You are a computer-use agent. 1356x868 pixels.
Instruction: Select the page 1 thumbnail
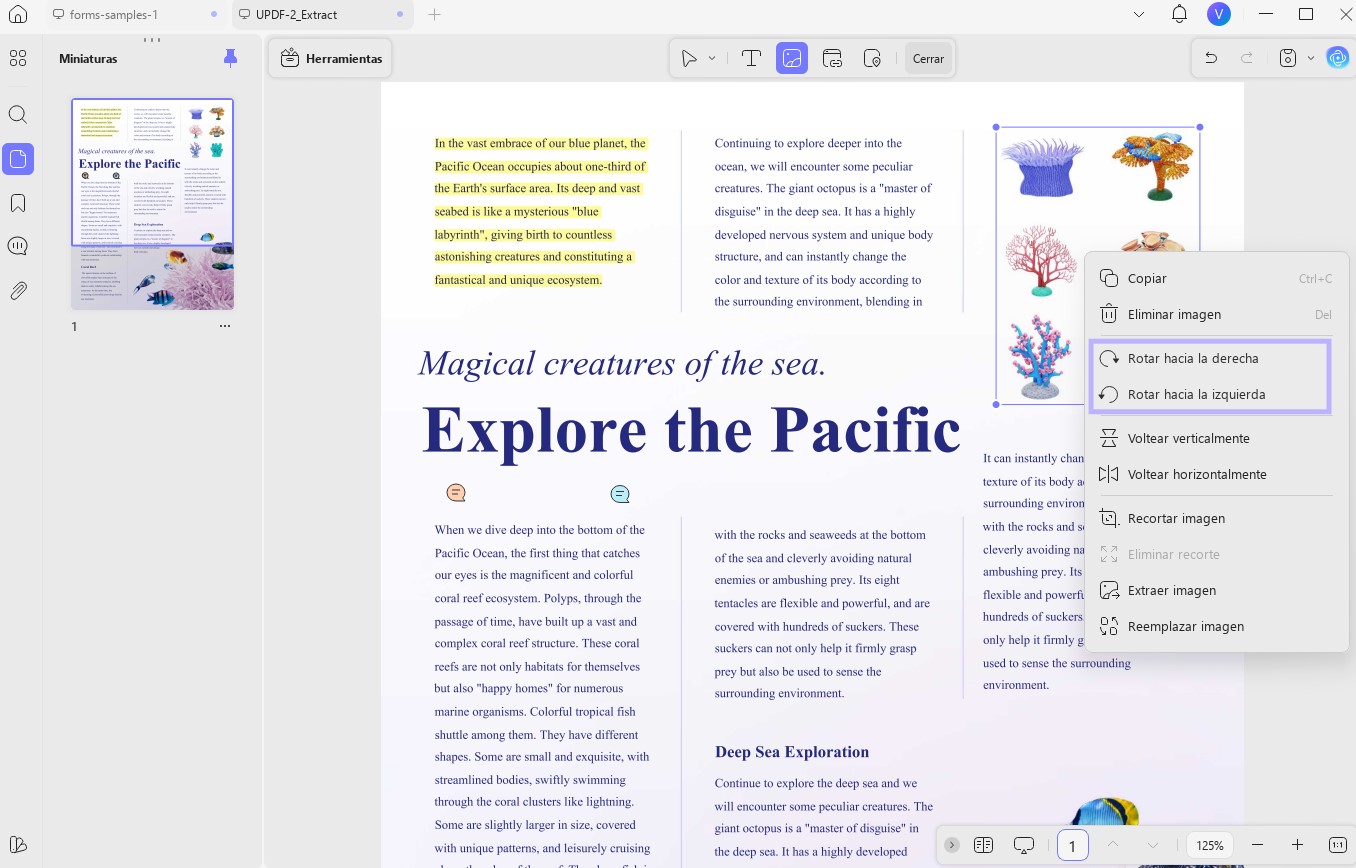(x=152, y=205)
